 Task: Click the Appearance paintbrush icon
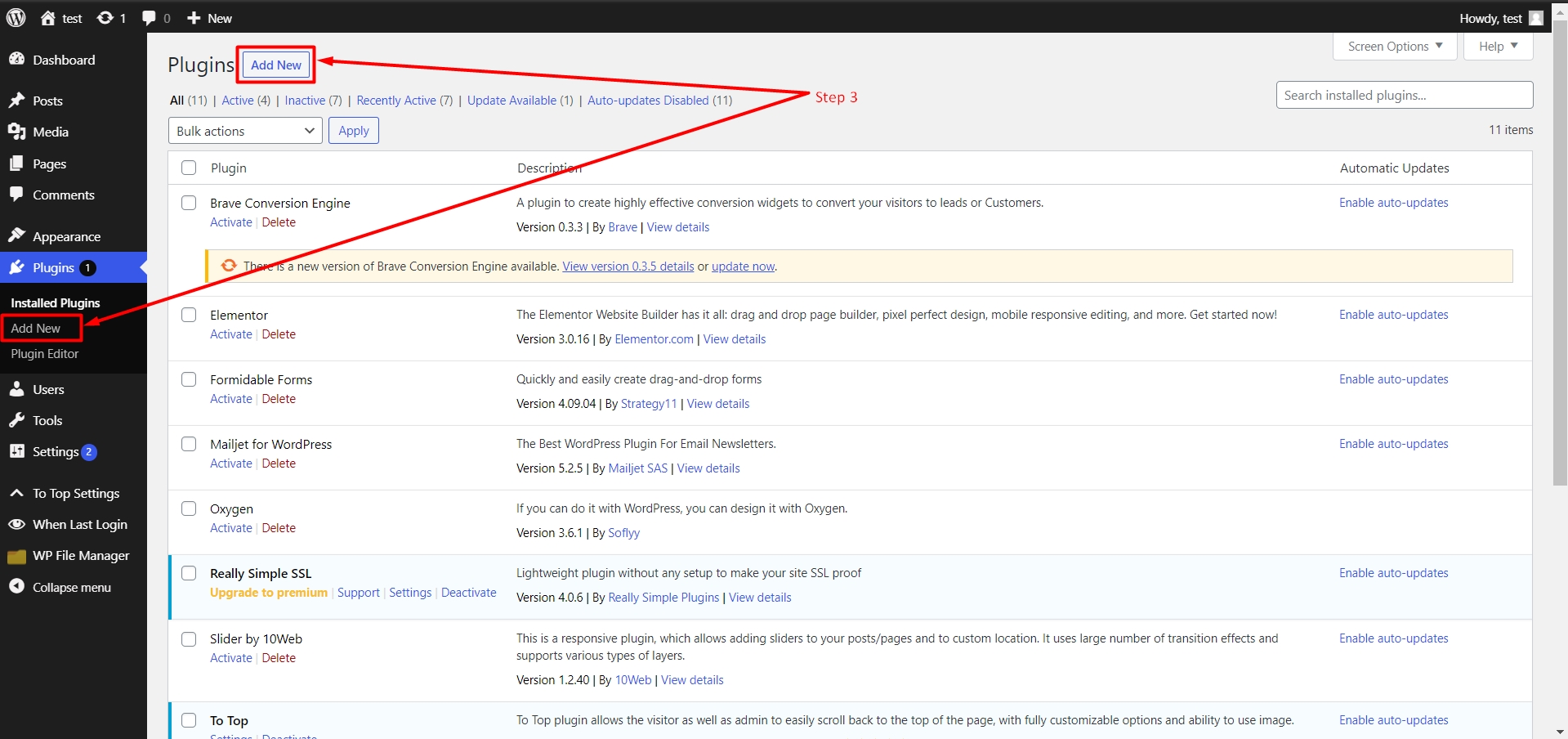point(16,236)
